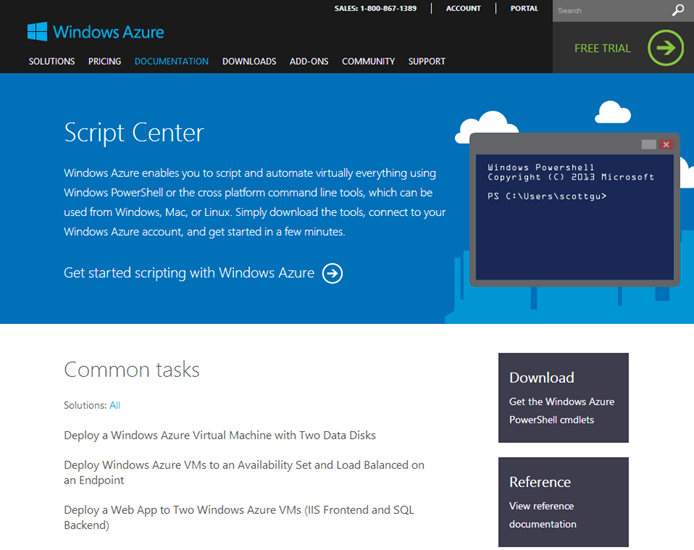
Task: Open the Community nav item
Action: click(368, 62)
